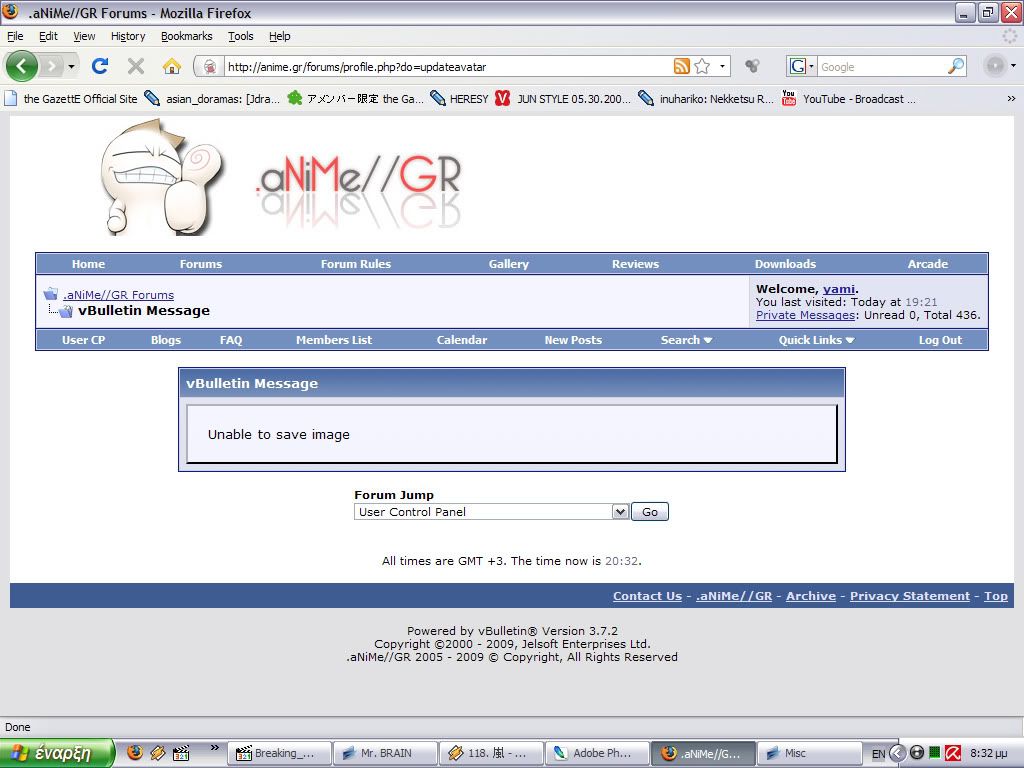Click the Go button for Forum Jump
This screenshot has width=1024, height=768.
(x=650, y=511)
